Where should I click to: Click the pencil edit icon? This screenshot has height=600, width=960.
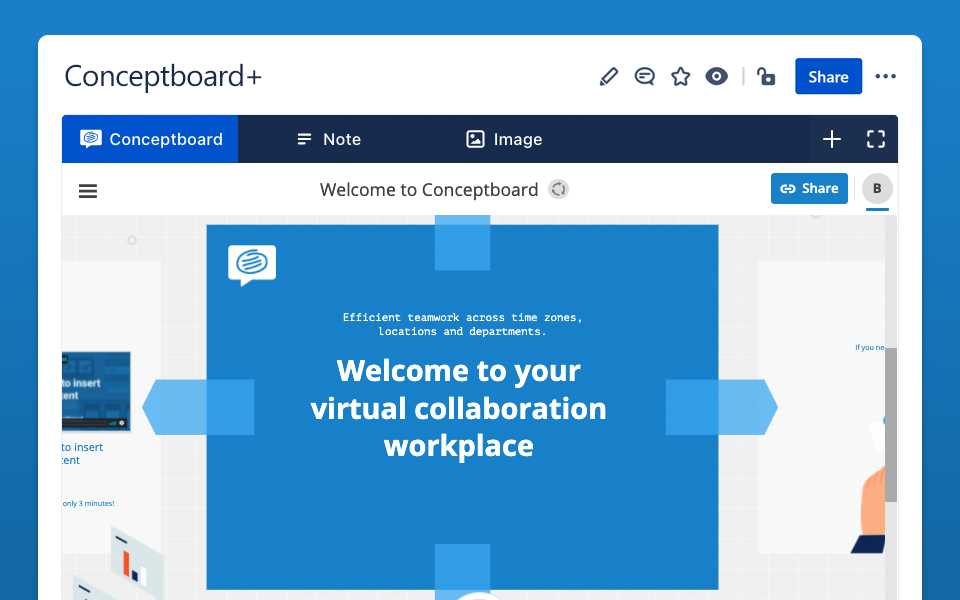(x=609, y=77)
